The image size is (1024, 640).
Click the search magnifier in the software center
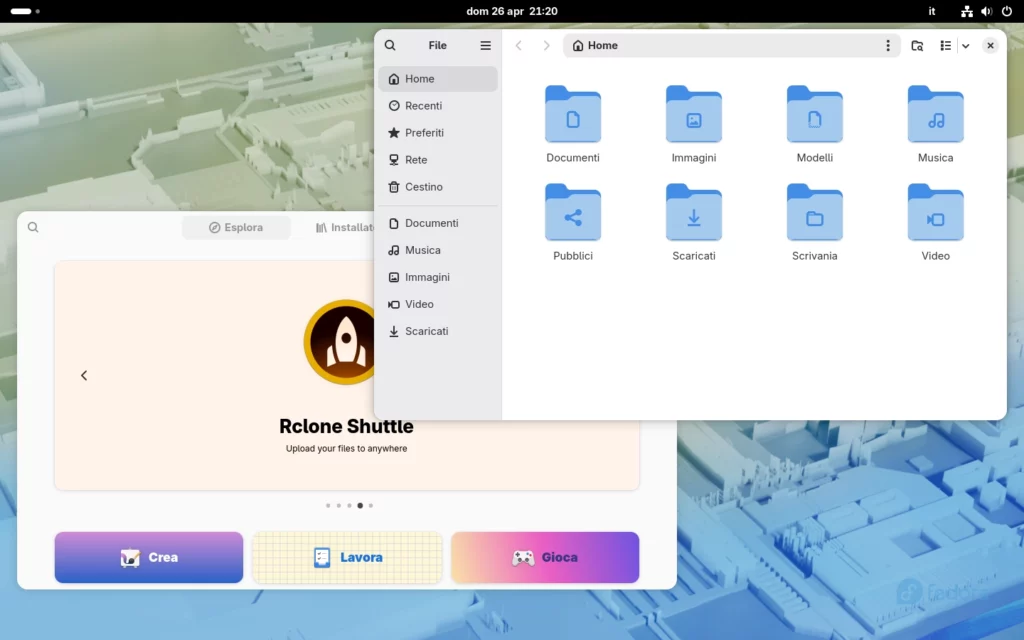pos(33,227)
